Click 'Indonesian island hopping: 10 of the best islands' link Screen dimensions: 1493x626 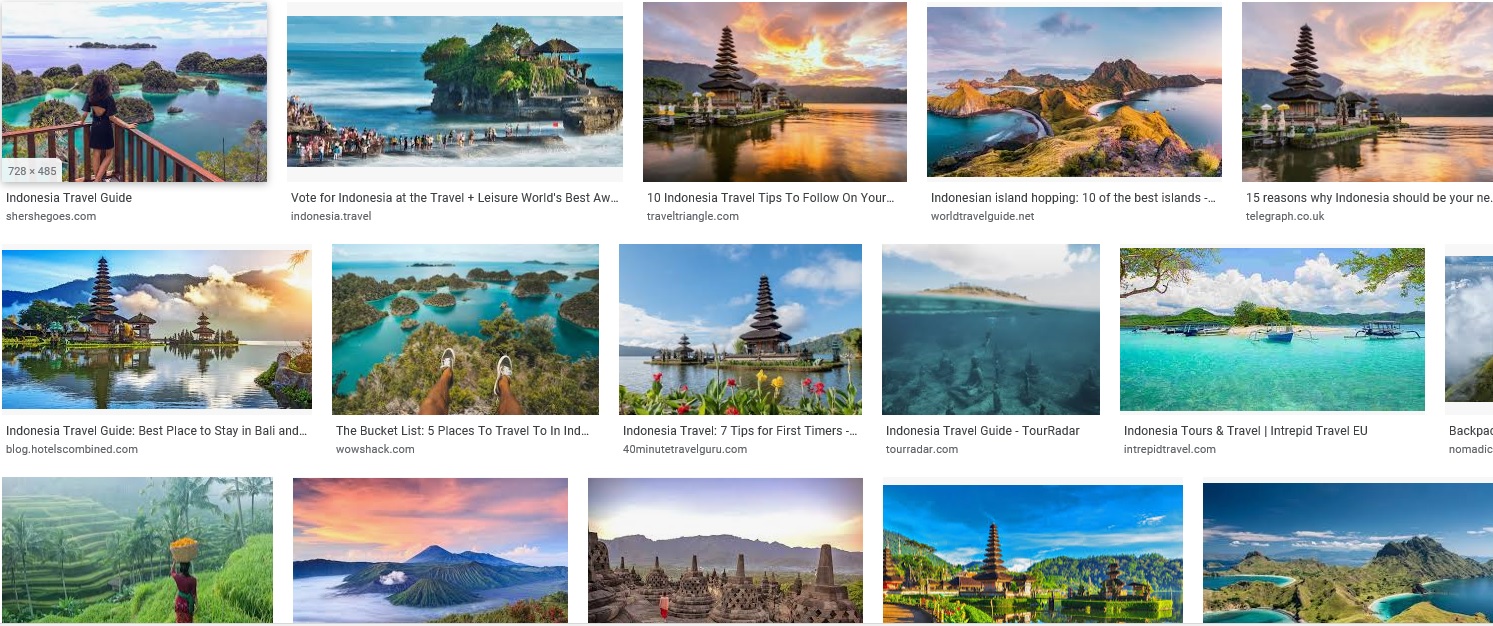click(1074, 198)
